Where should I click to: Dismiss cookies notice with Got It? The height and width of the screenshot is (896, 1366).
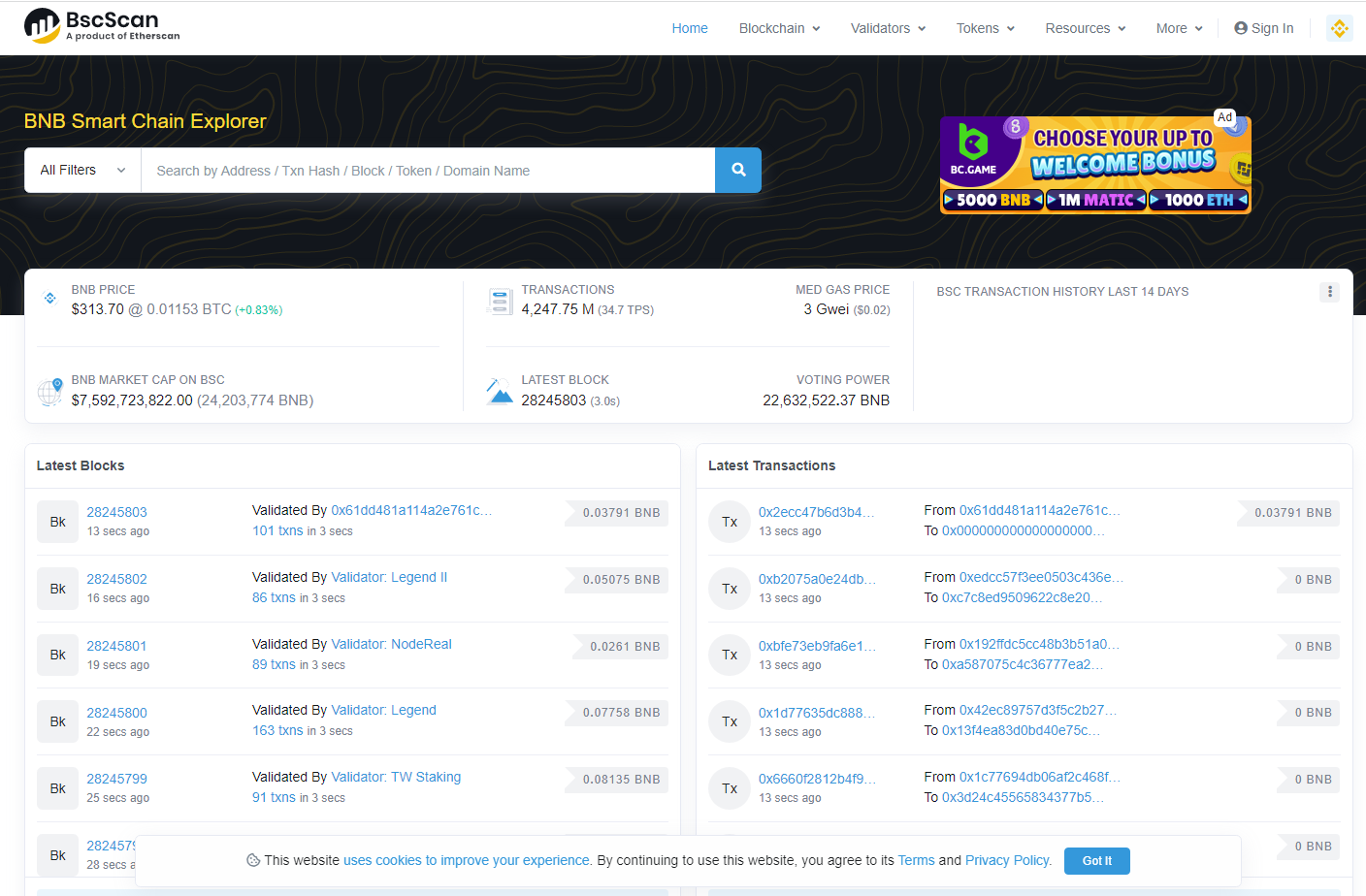[1096, 860]
